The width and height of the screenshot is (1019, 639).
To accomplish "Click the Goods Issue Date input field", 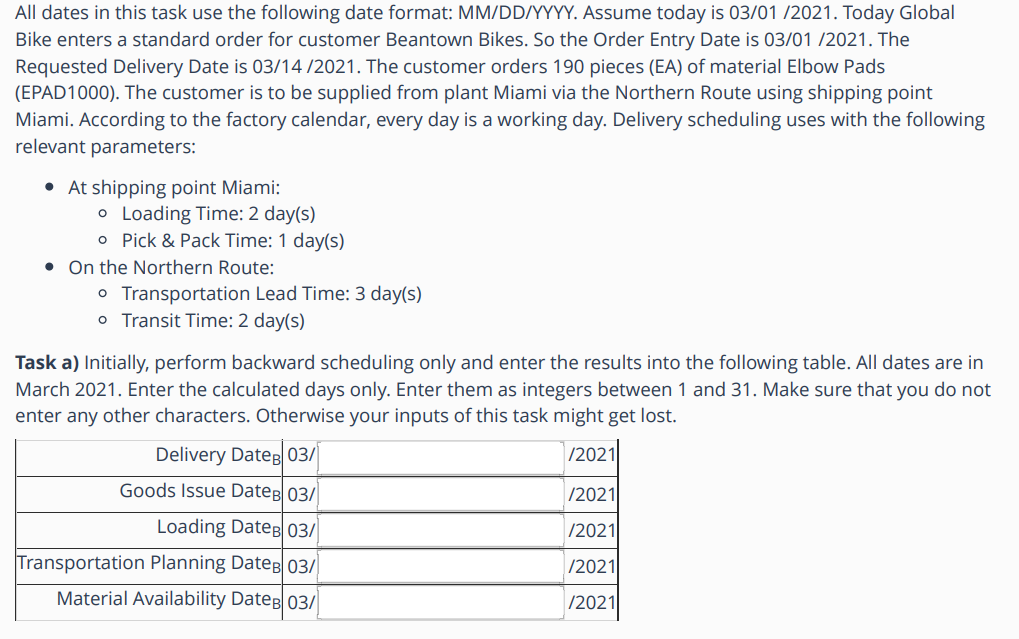I will [x=440, y=492].
